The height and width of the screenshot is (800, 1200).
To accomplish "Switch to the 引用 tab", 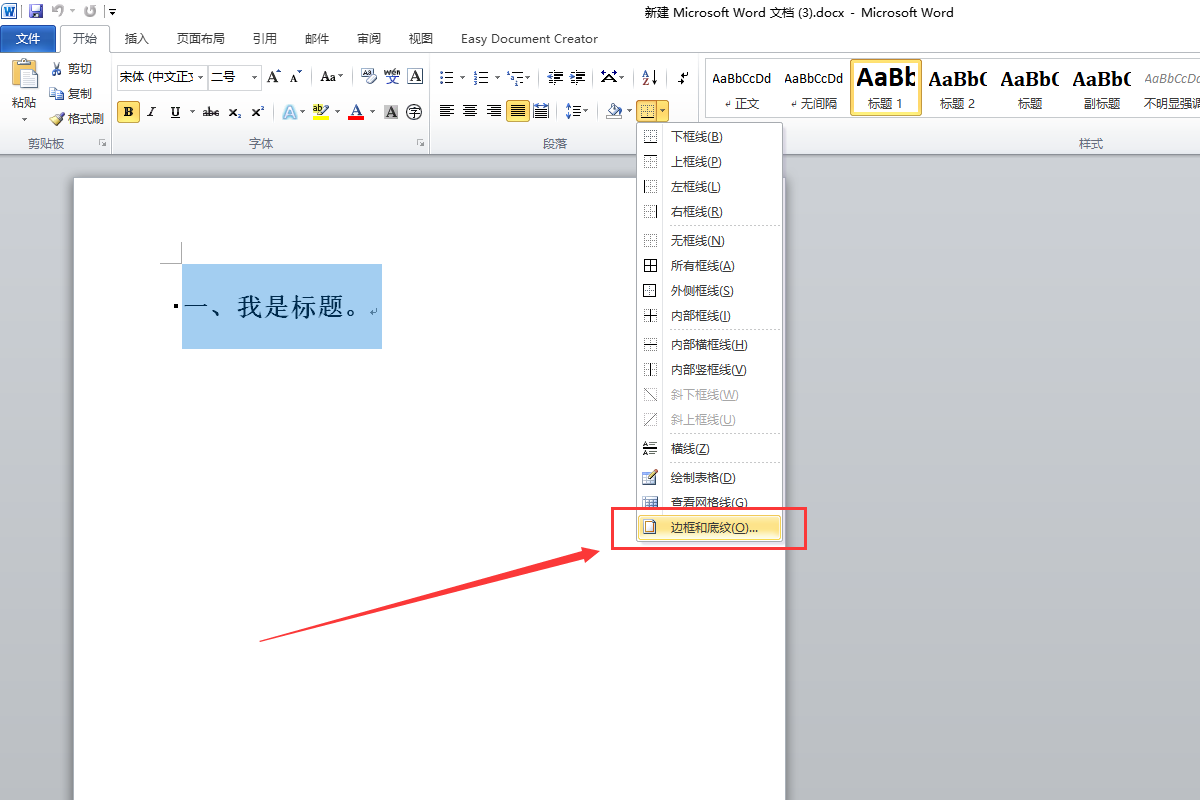I will tap(264, 39).
